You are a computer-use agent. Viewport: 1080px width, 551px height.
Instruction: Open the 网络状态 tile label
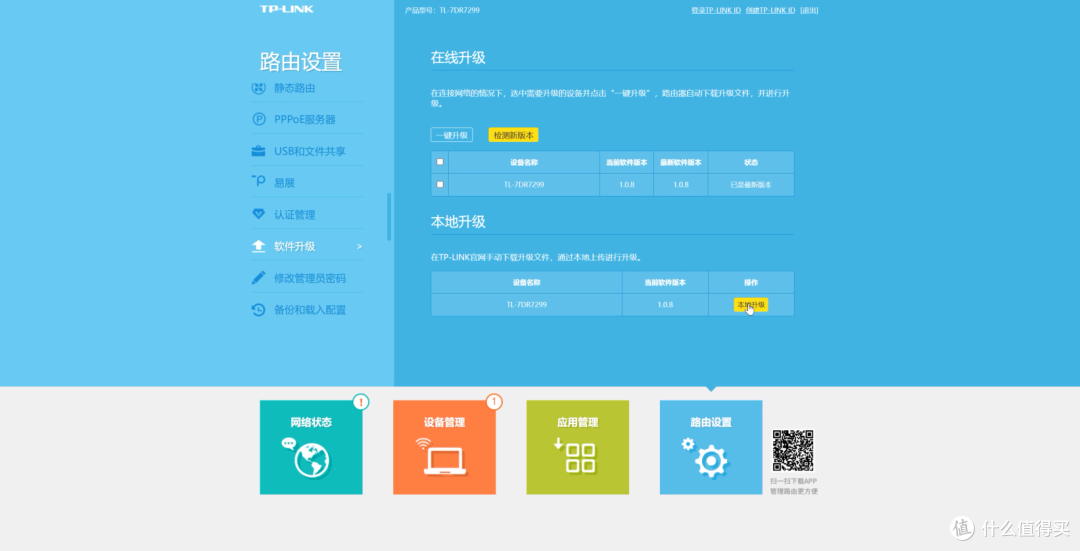point(311,422)
